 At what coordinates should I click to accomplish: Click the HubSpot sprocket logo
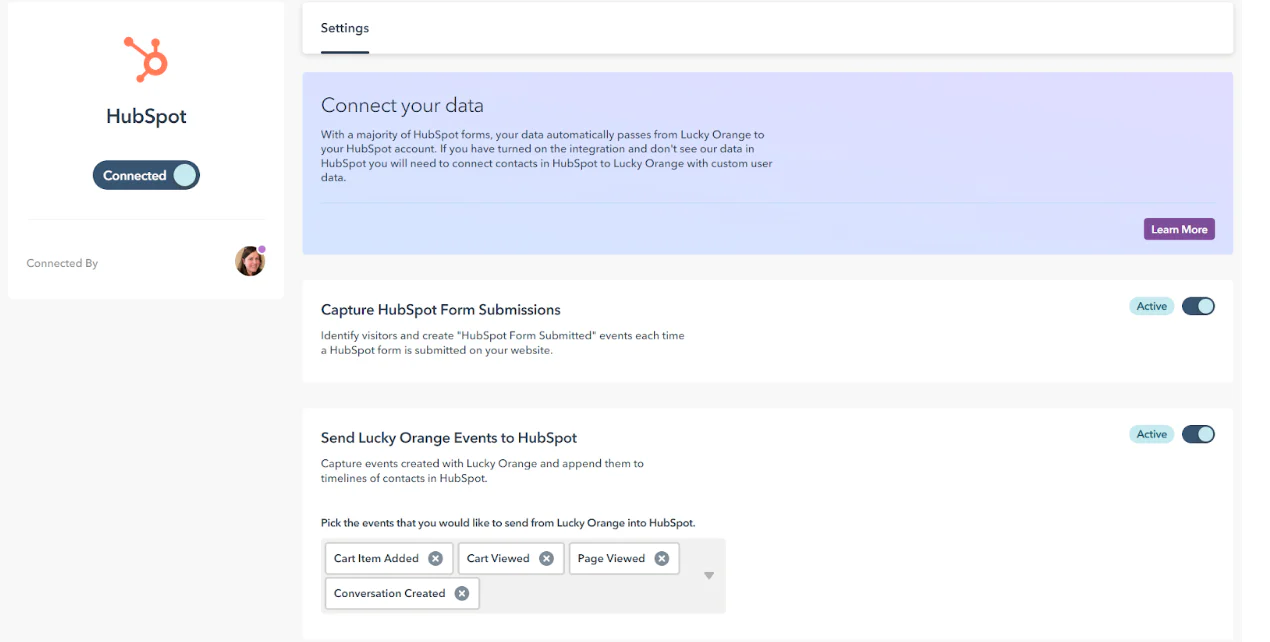pyautogui.click(x=146, y=60)
